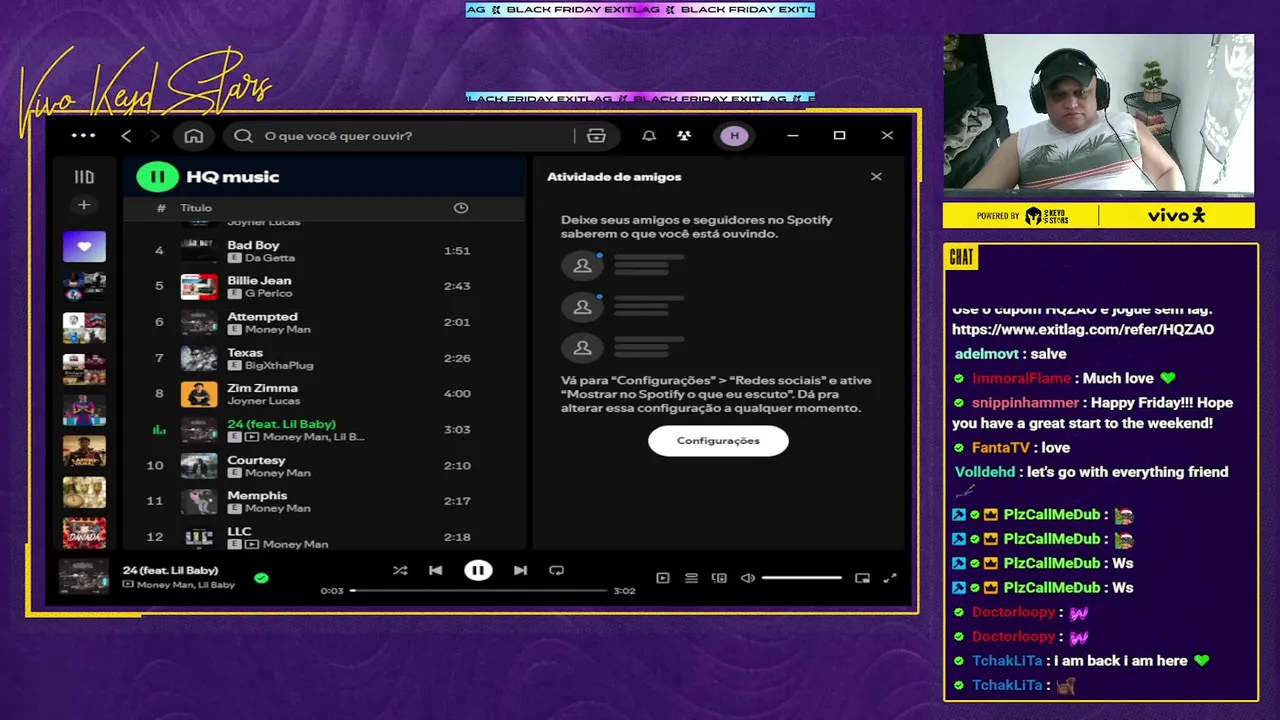Click the 'Título' column header
The image size is (1280, 720).
click(x=196, y=208)
